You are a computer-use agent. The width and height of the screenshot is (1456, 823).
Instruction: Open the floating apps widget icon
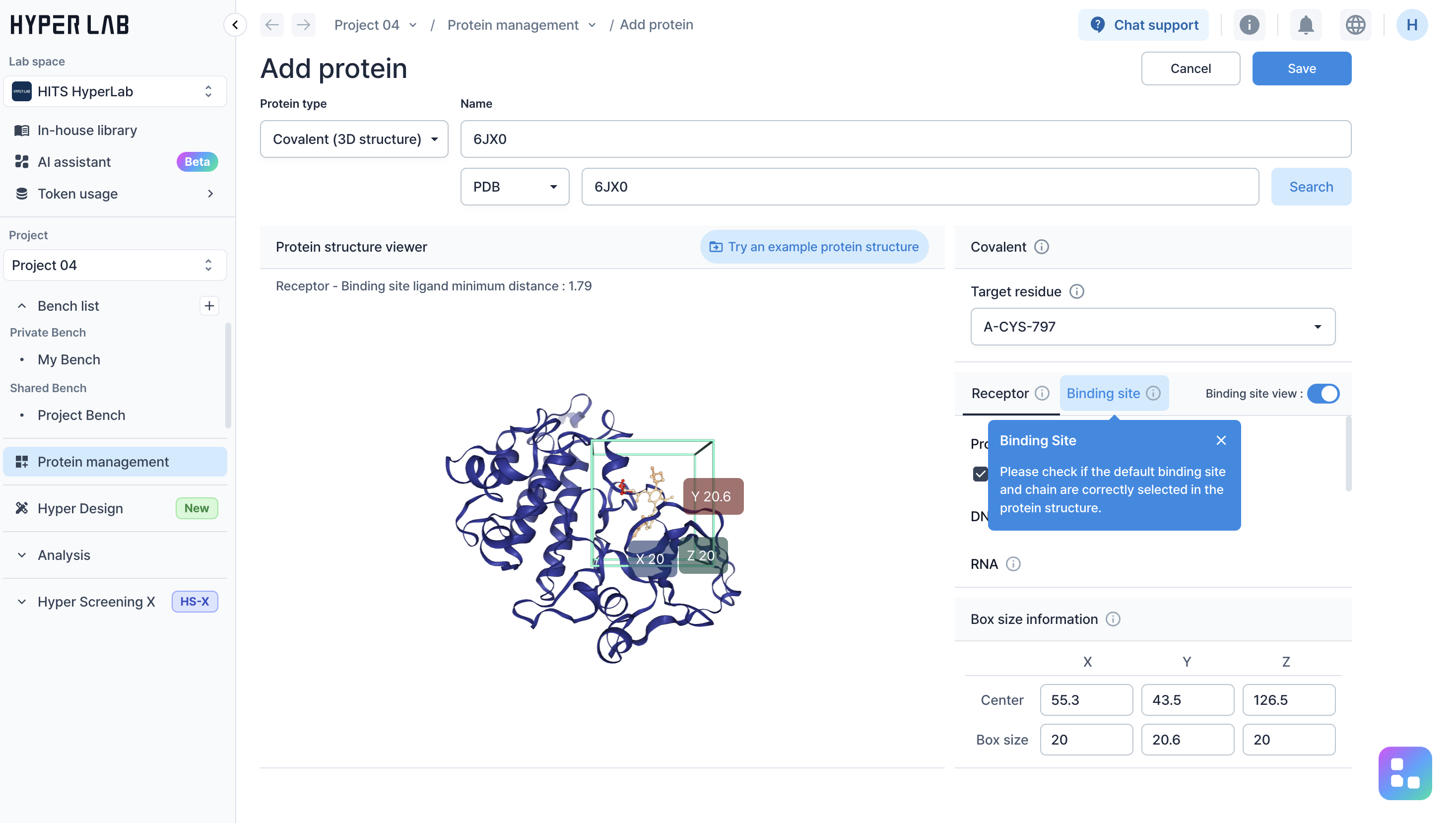pos(1404,773)
